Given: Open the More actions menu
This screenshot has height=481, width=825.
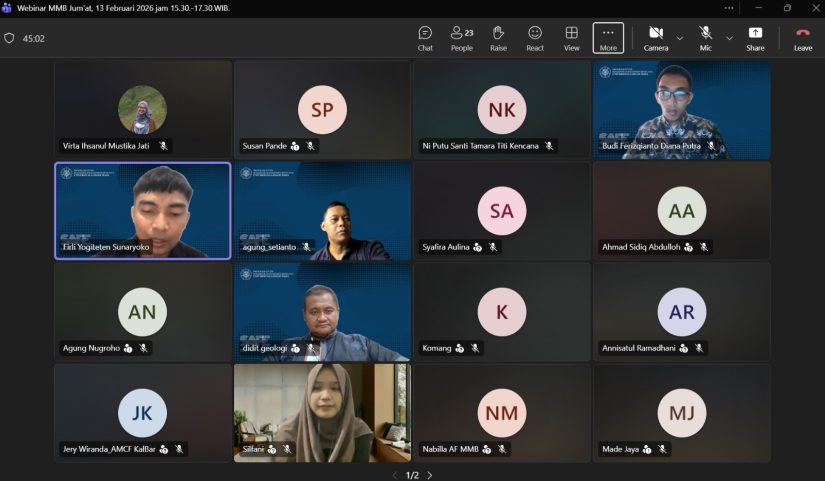Looking at the screenshot, I should (x=608, y=38).
